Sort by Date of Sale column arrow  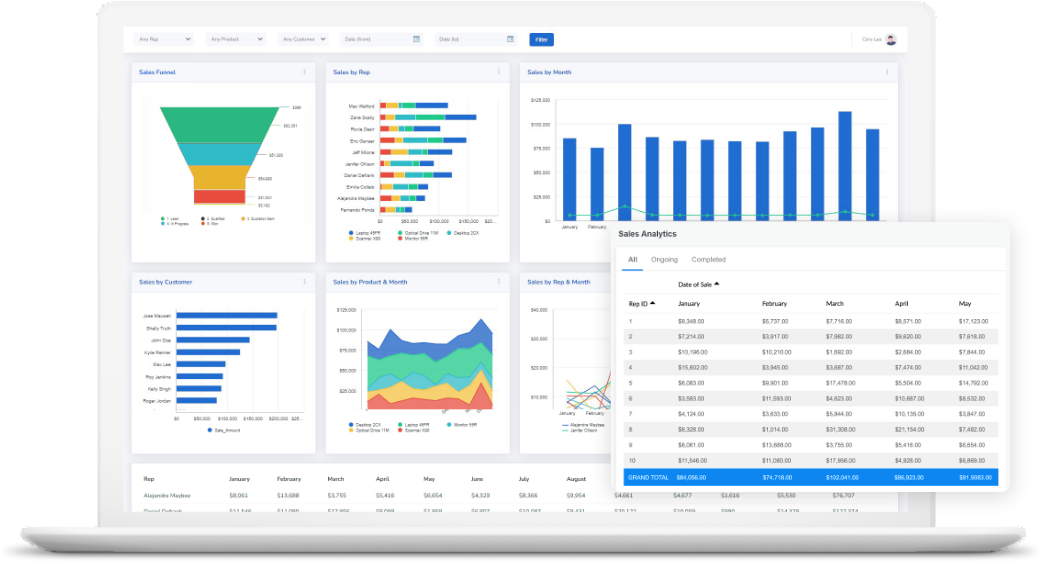pyautogui.click(x=716, y=284)
